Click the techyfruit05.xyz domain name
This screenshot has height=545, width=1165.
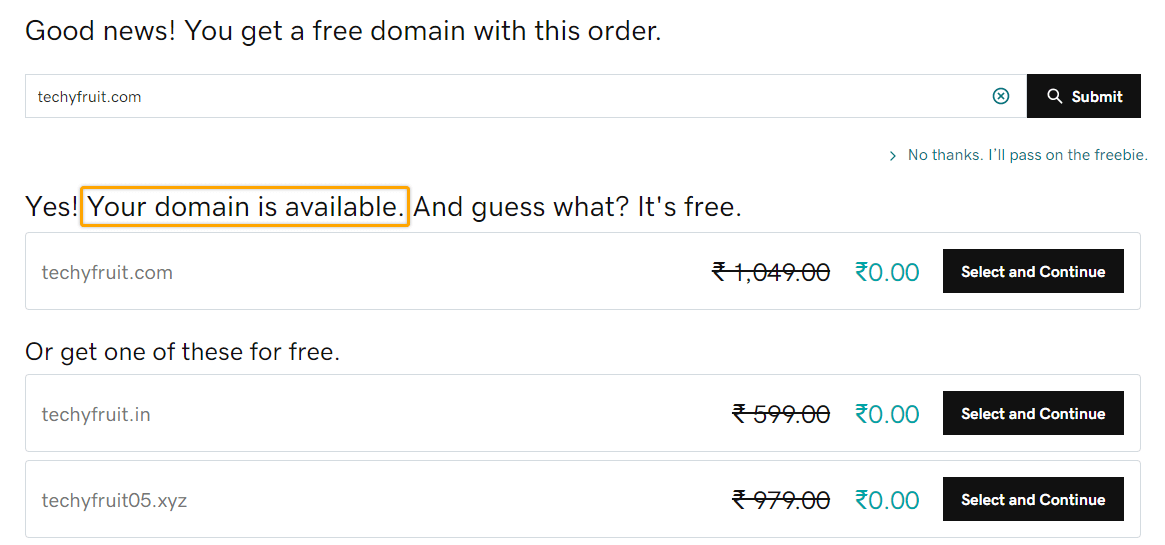coord(114,500)
